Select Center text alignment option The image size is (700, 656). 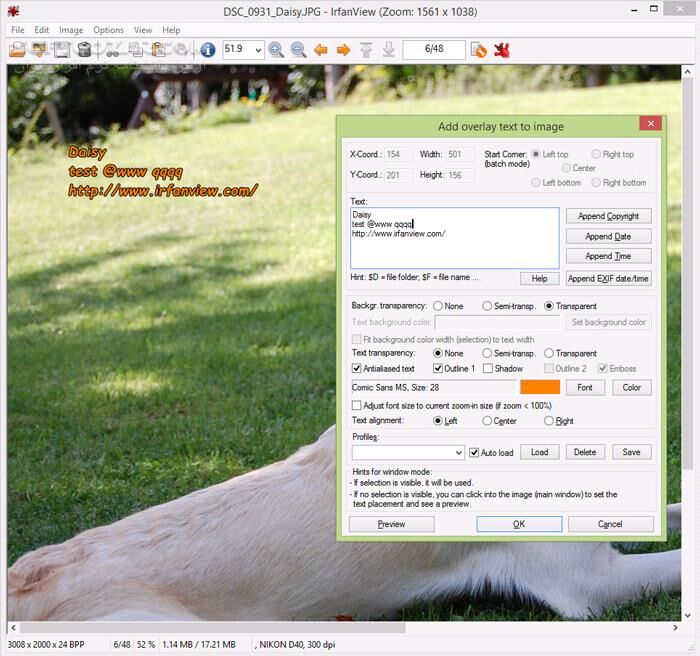487,421
